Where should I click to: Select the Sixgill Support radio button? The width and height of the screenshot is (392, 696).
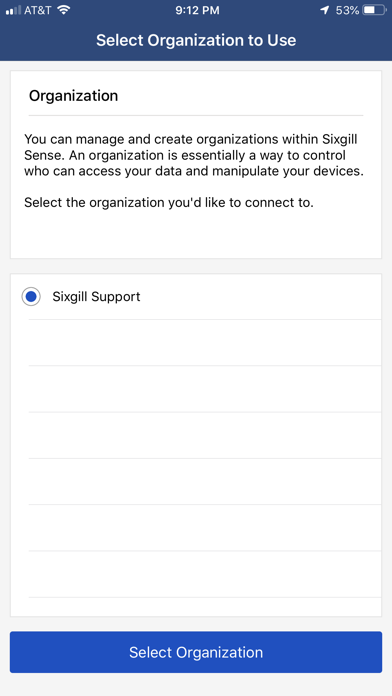point(31,297)
